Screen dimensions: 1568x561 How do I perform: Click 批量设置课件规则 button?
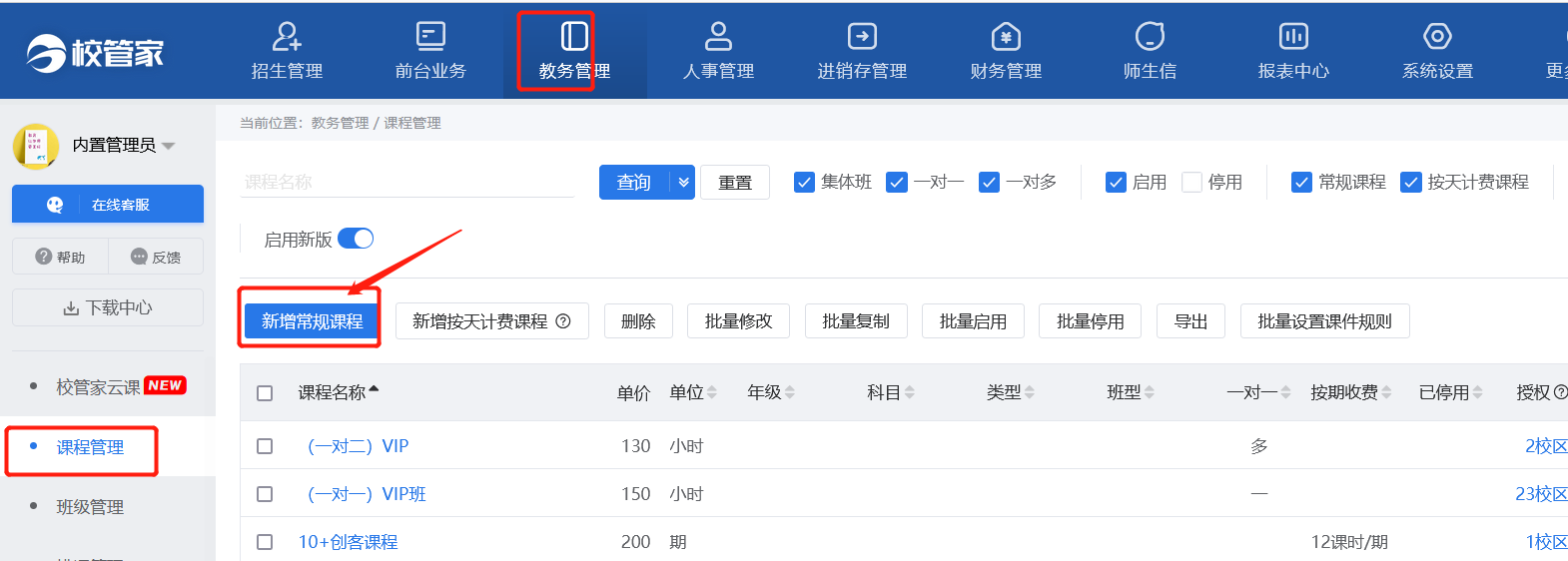1324,321
